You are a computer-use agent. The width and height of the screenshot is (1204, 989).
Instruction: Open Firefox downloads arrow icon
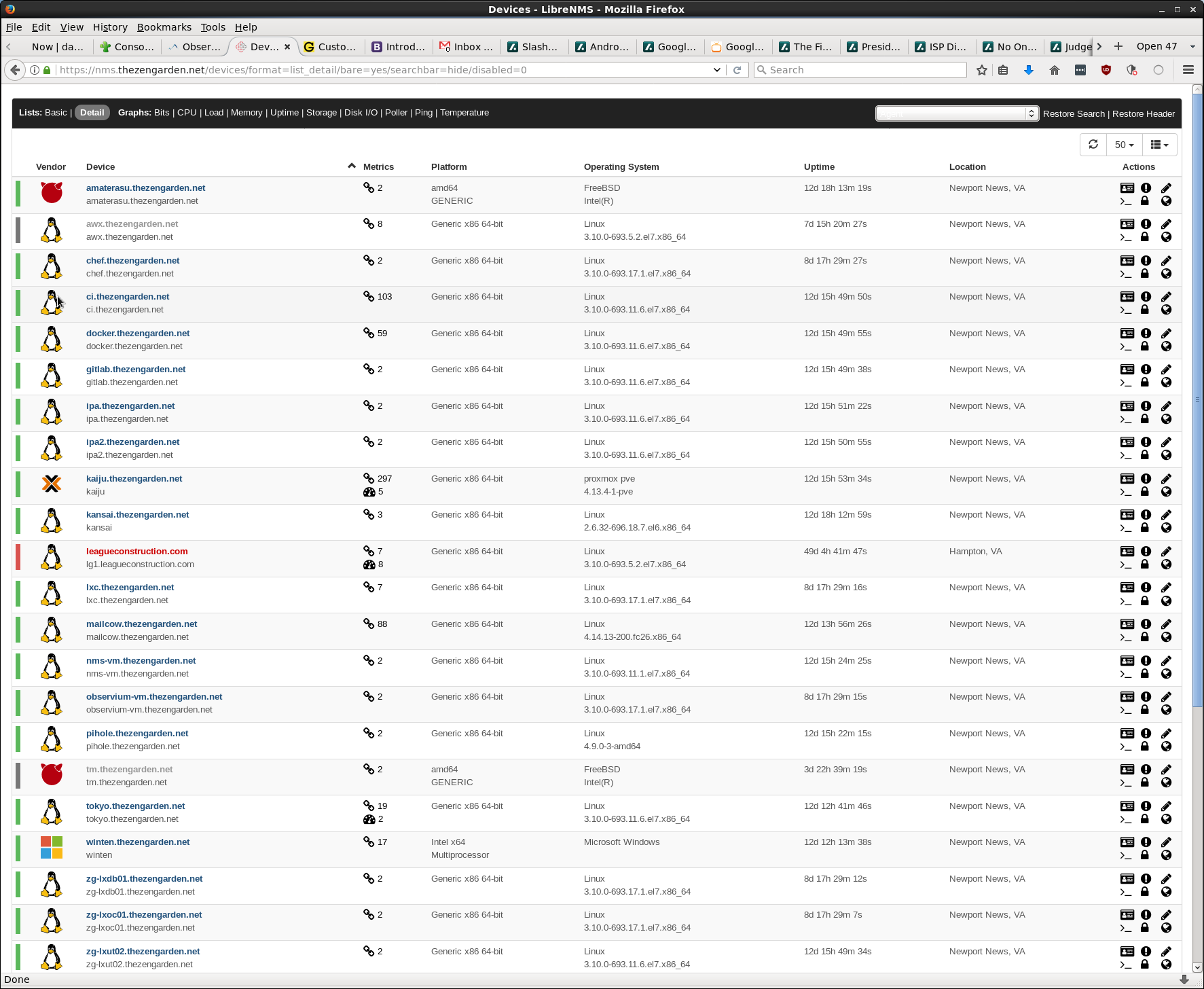1029,70
